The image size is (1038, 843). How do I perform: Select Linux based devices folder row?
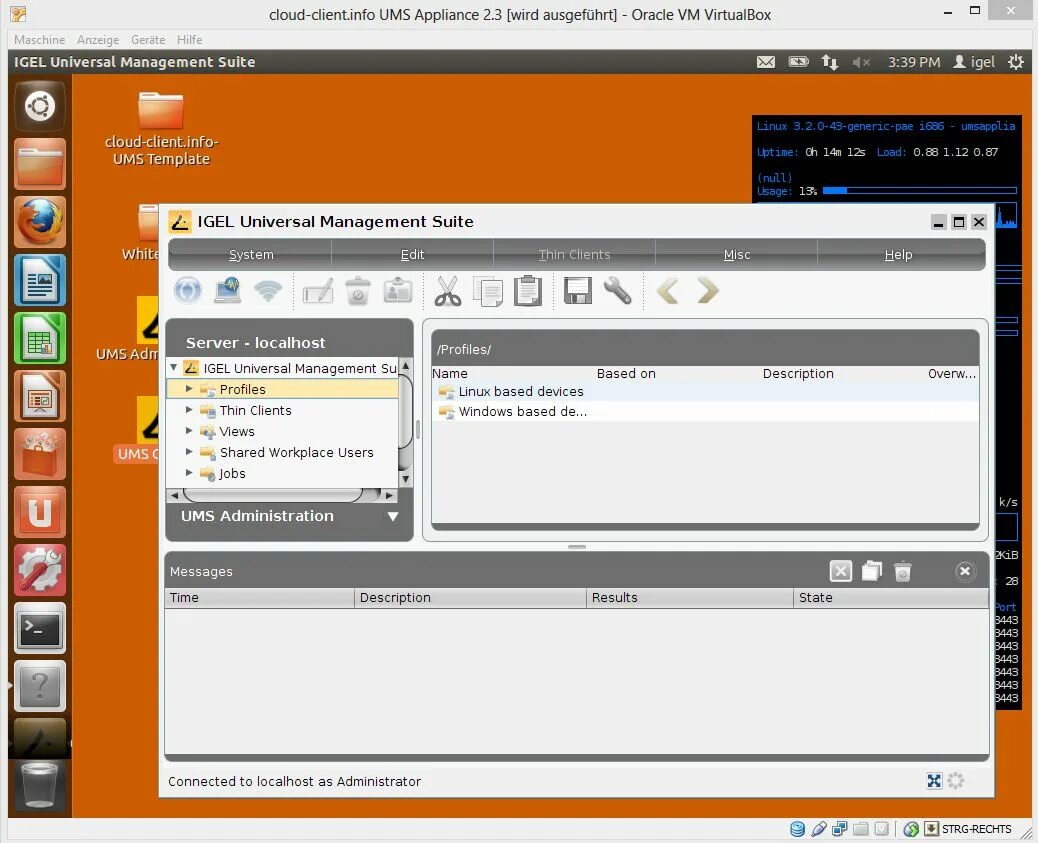point(705,391)
